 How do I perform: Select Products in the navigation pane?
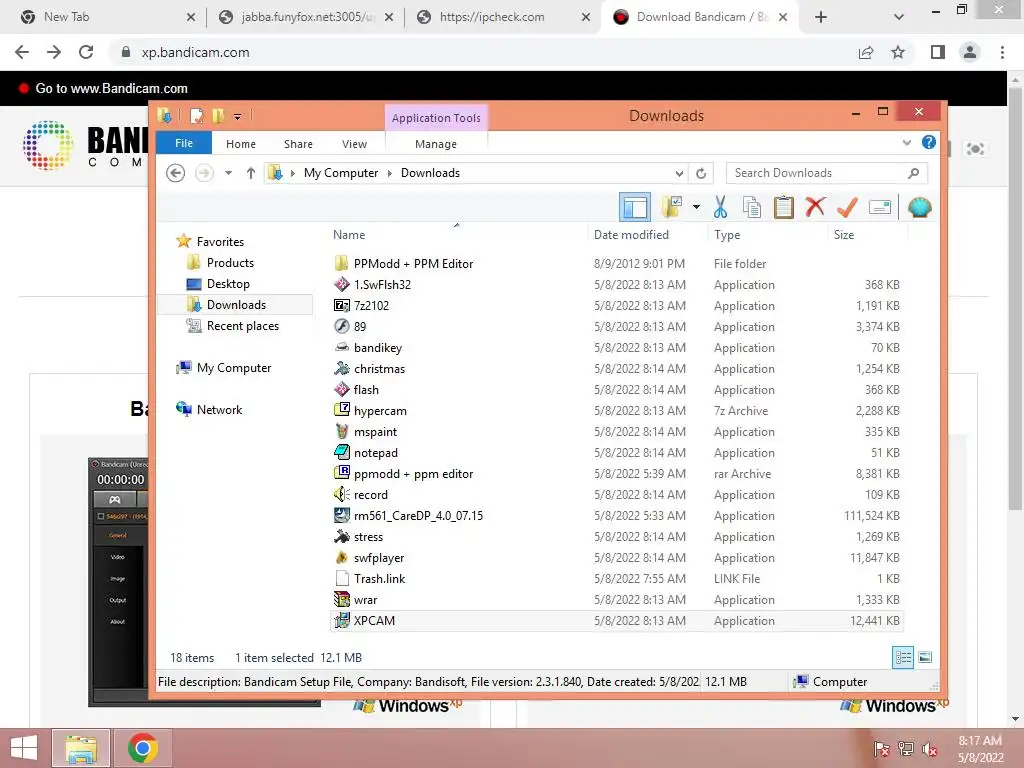coord(221,263)
